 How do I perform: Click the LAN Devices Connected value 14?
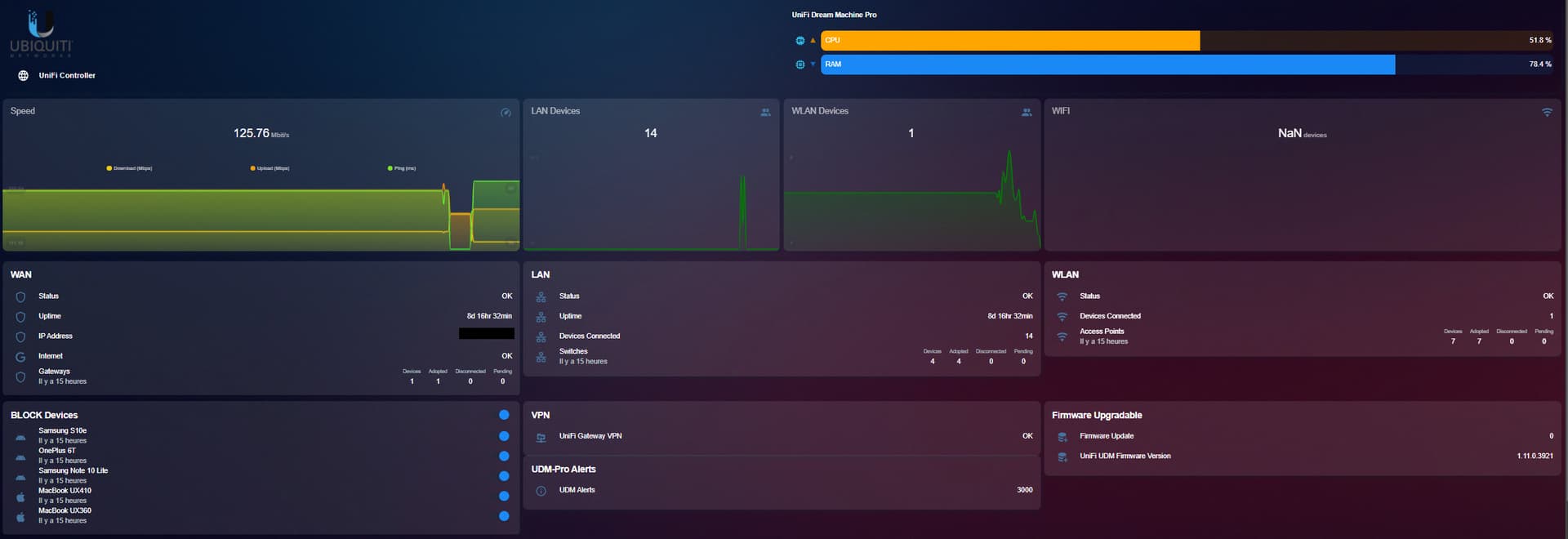(x=1029, y=336)
